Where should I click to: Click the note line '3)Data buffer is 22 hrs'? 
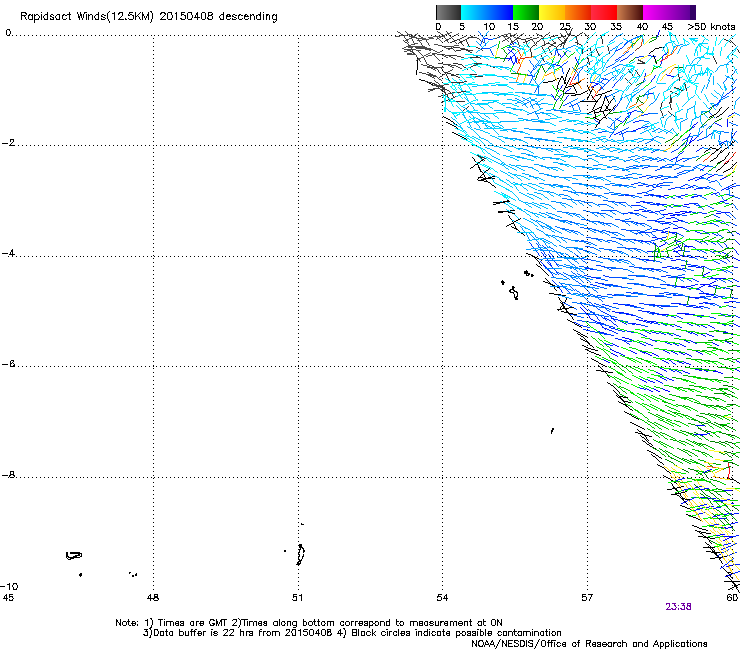click(352, 633)
